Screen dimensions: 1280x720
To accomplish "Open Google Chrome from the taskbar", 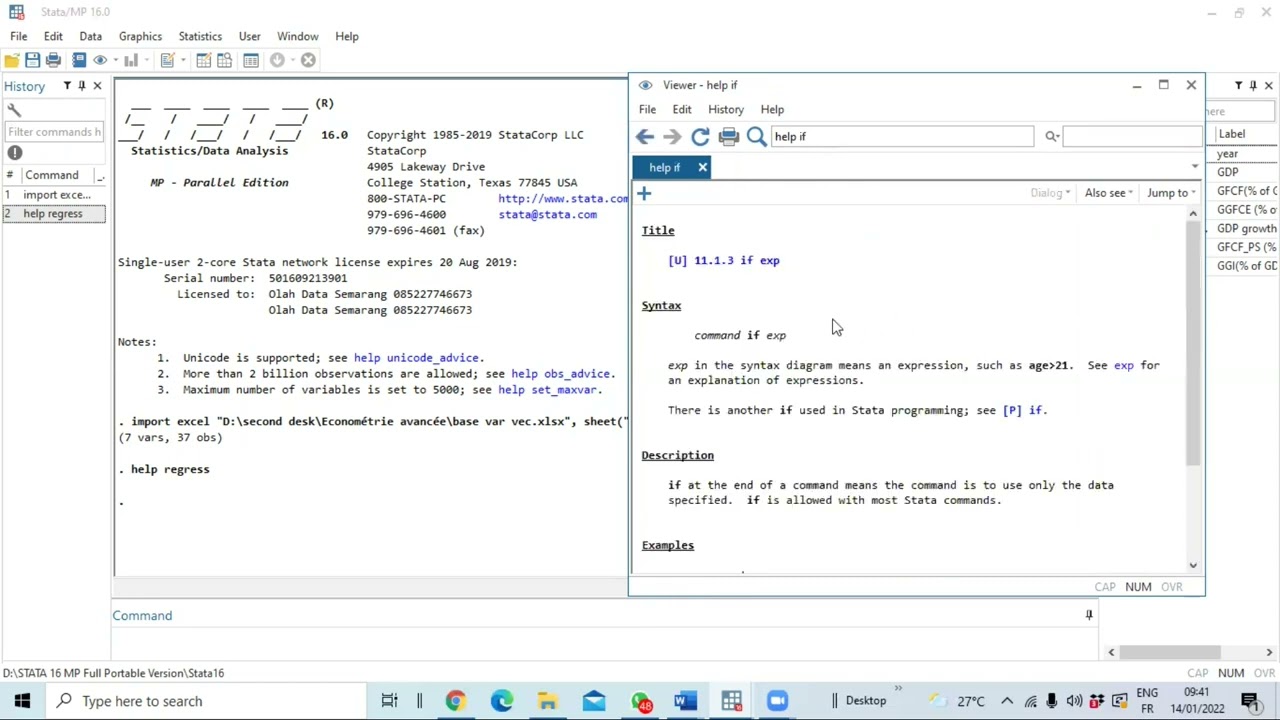I will click(455, 701).
